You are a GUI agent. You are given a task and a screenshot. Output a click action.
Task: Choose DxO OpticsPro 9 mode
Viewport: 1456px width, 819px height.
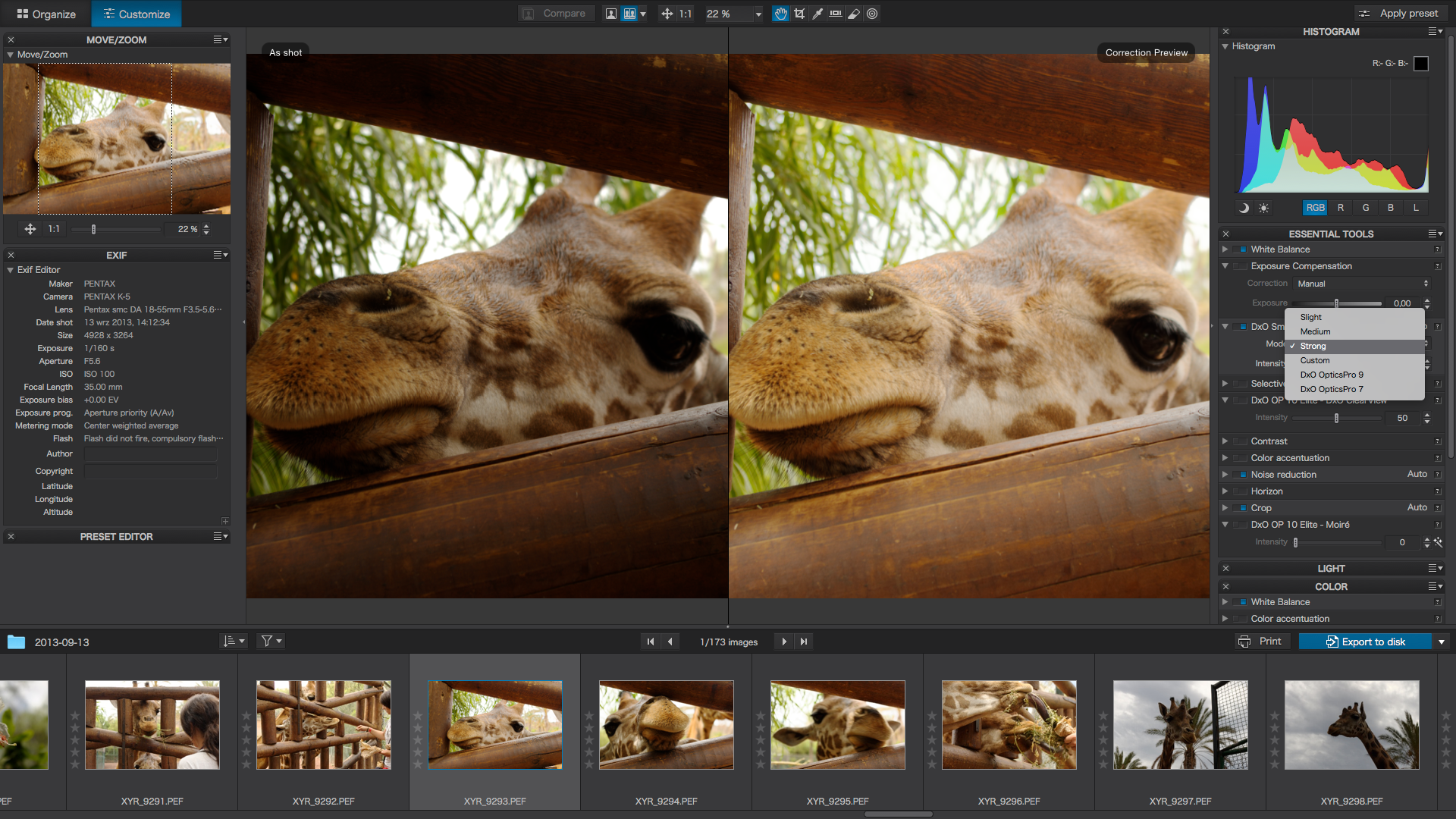click(x=1354, y=375)
